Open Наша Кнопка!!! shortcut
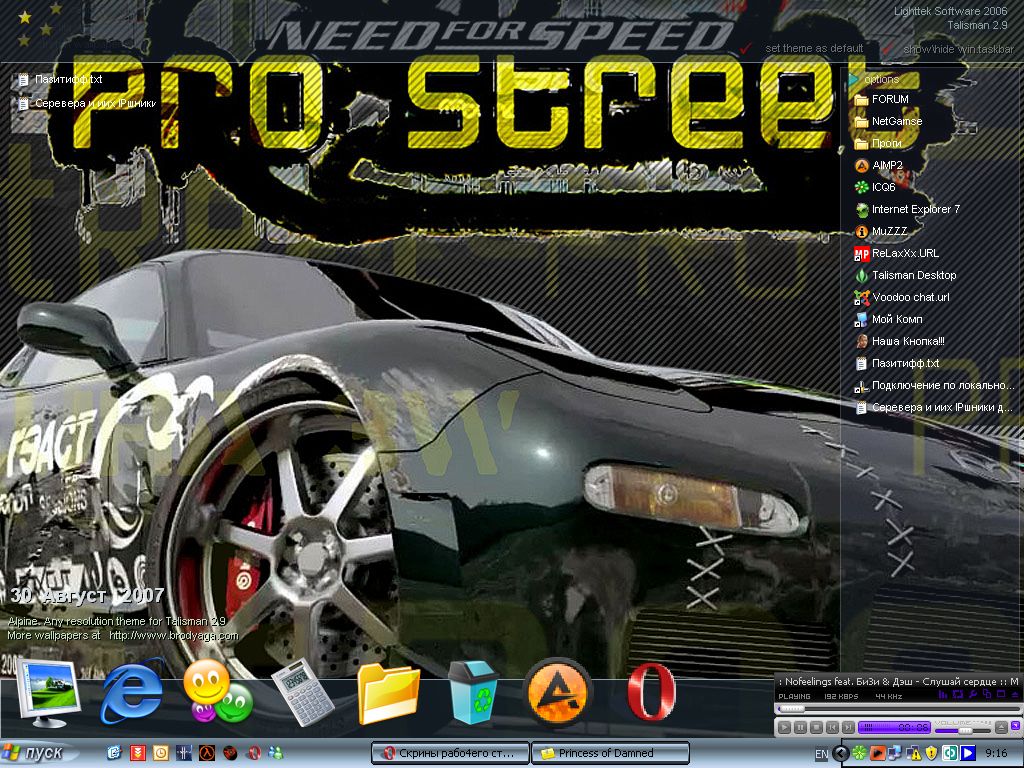 click(x=900, y=342)
